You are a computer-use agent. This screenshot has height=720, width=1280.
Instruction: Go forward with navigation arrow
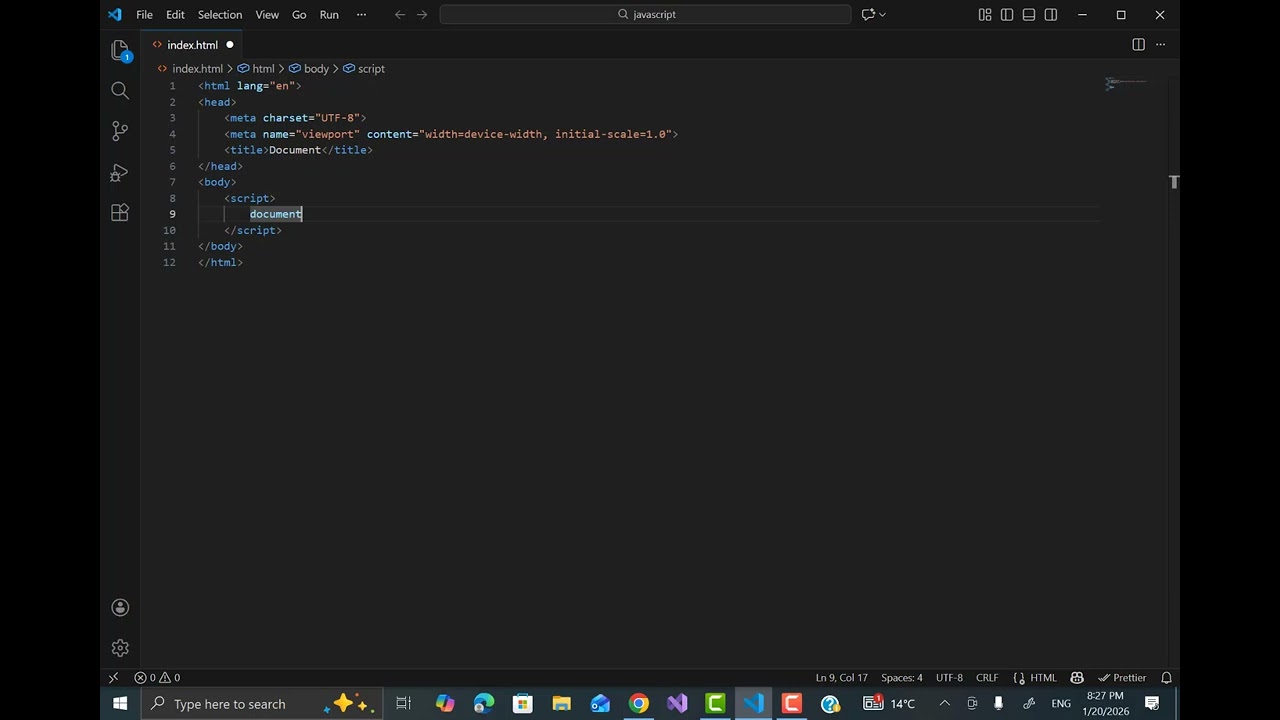pyautogui.click(x=422, y=15)
